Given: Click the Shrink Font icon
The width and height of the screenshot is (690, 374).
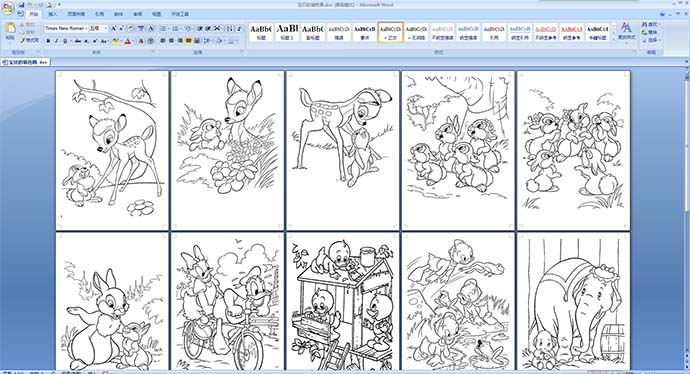Looking at the screenshot, I should (121, 28).
